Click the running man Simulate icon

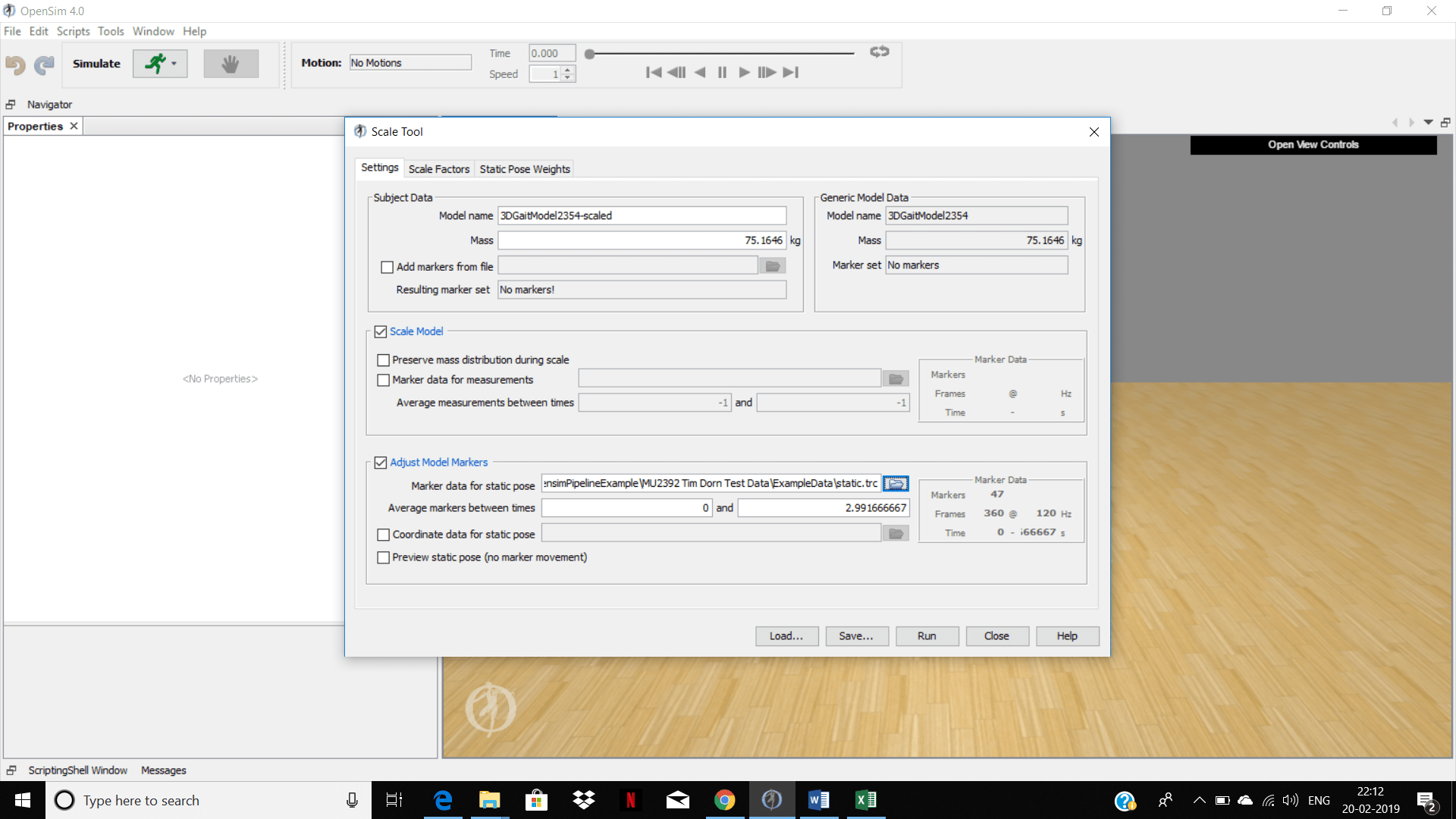(155, 64)
